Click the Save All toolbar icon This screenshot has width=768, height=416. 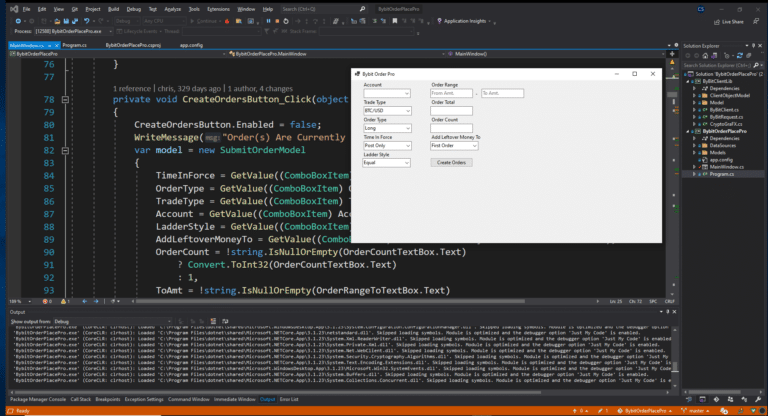tap(75, 21)
